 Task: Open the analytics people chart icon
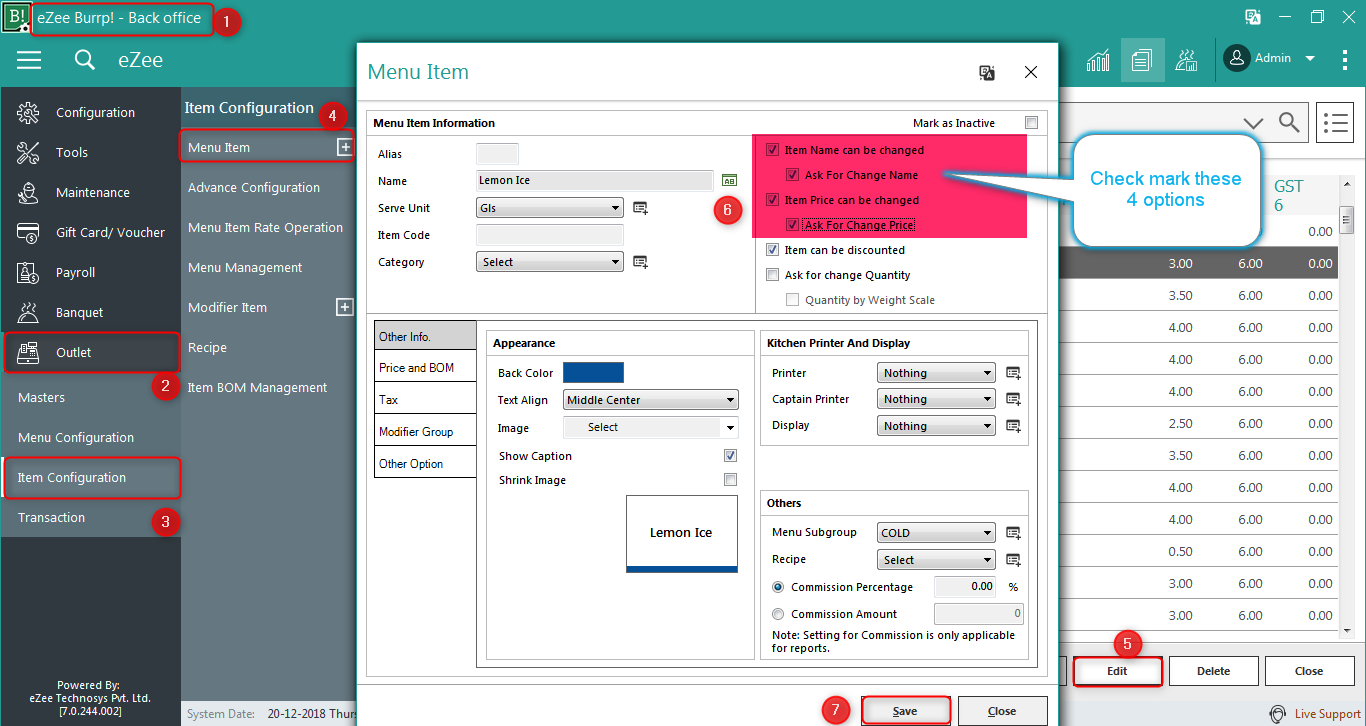coord(1187,60)
